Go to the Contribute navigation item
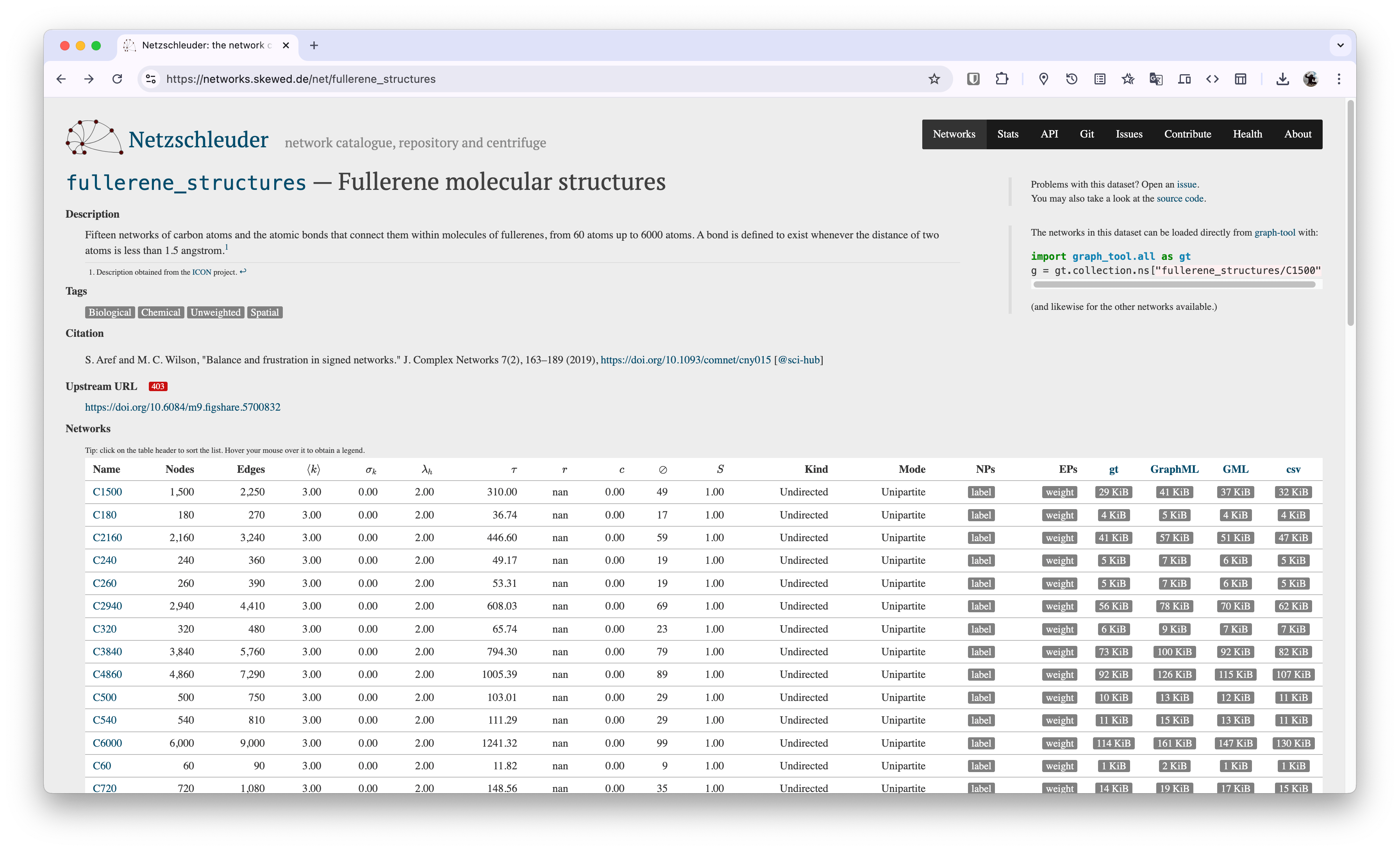 coord(1187,134)
